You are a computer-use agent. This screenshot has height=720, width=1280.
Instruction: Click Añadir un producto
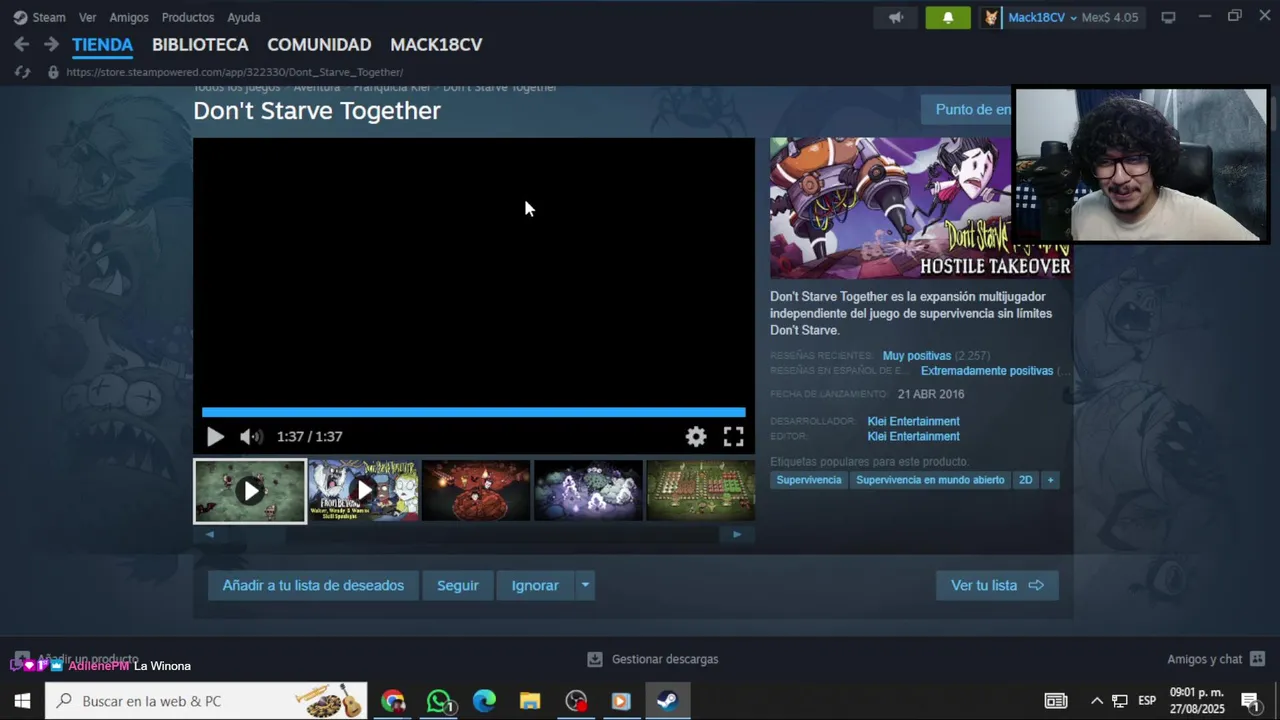(76, 658)
